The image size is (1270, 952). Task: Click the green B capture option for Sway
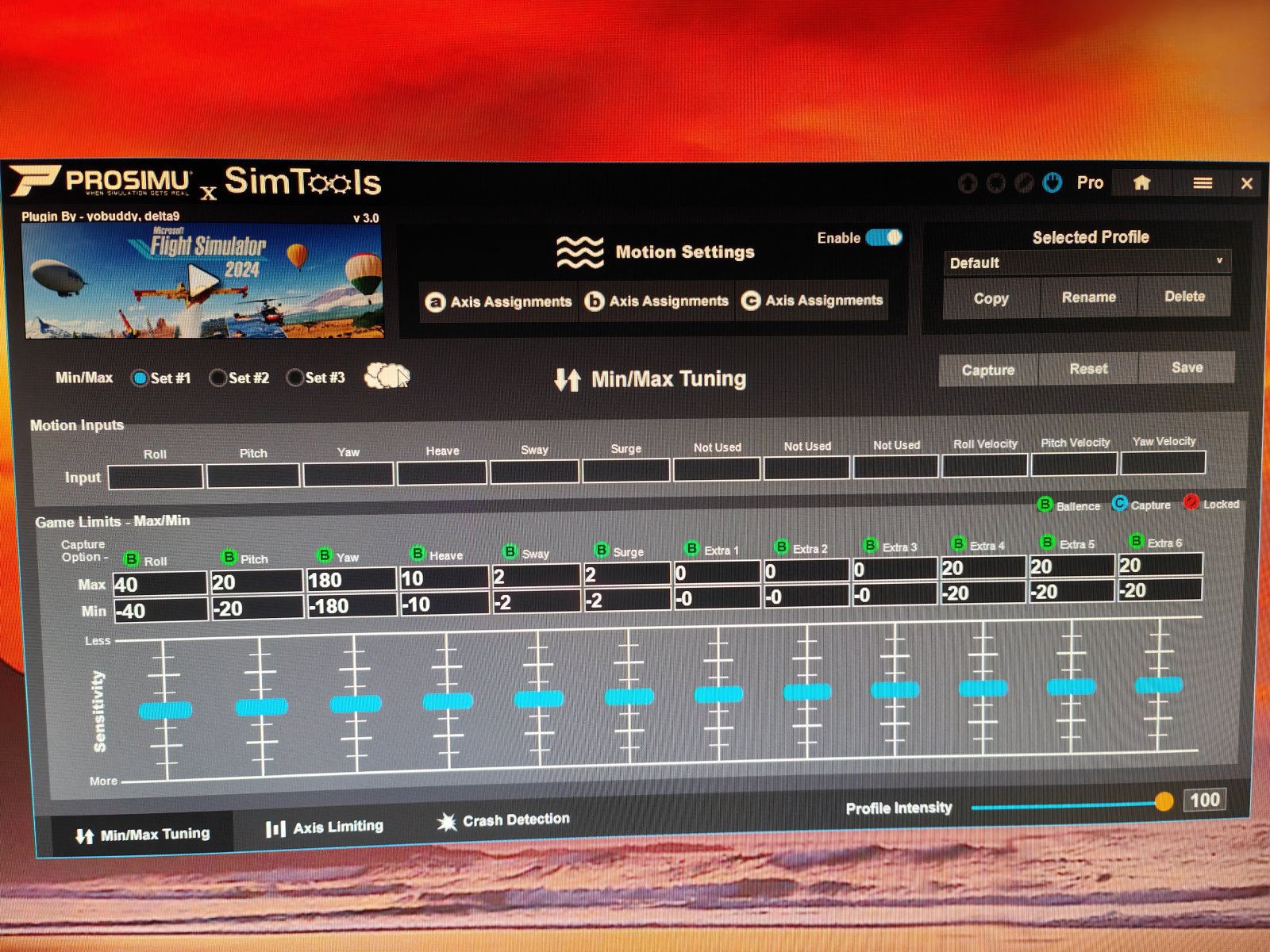pos(510,551)
